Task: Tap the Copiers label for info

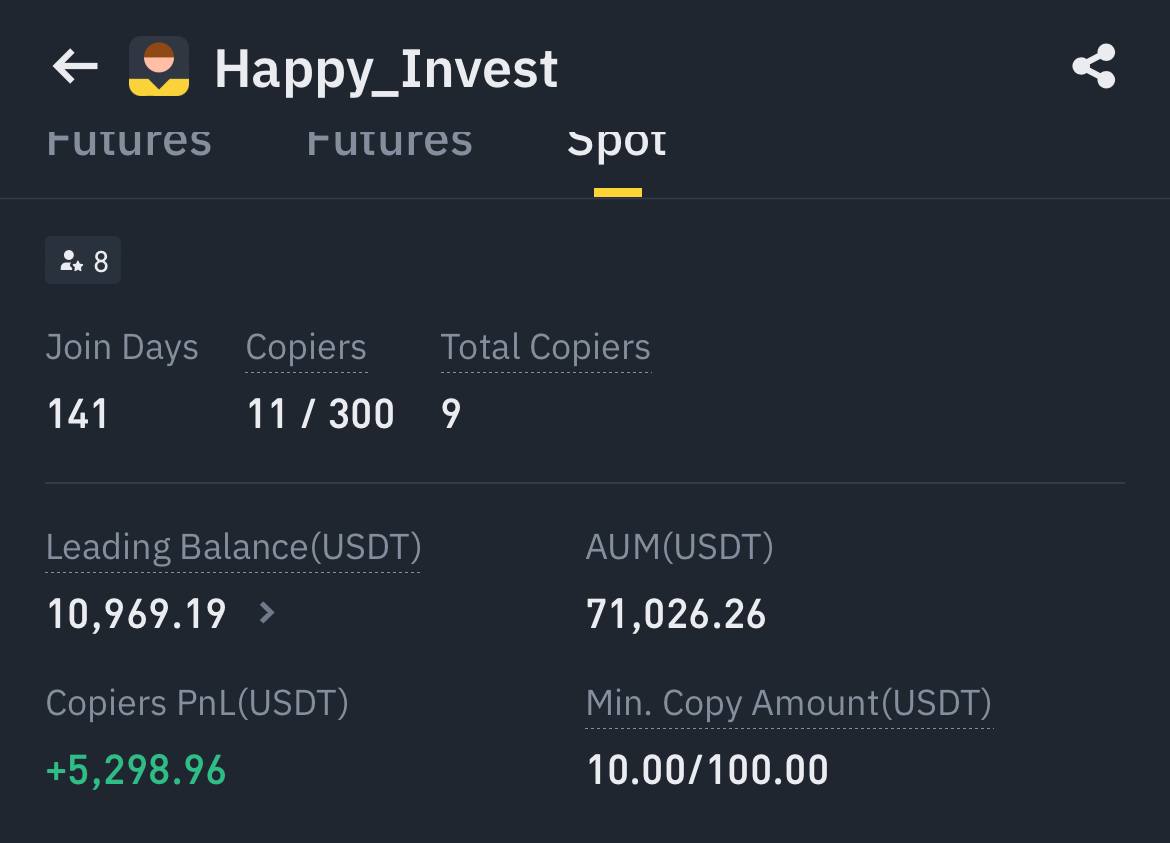Action: point(306,348)
